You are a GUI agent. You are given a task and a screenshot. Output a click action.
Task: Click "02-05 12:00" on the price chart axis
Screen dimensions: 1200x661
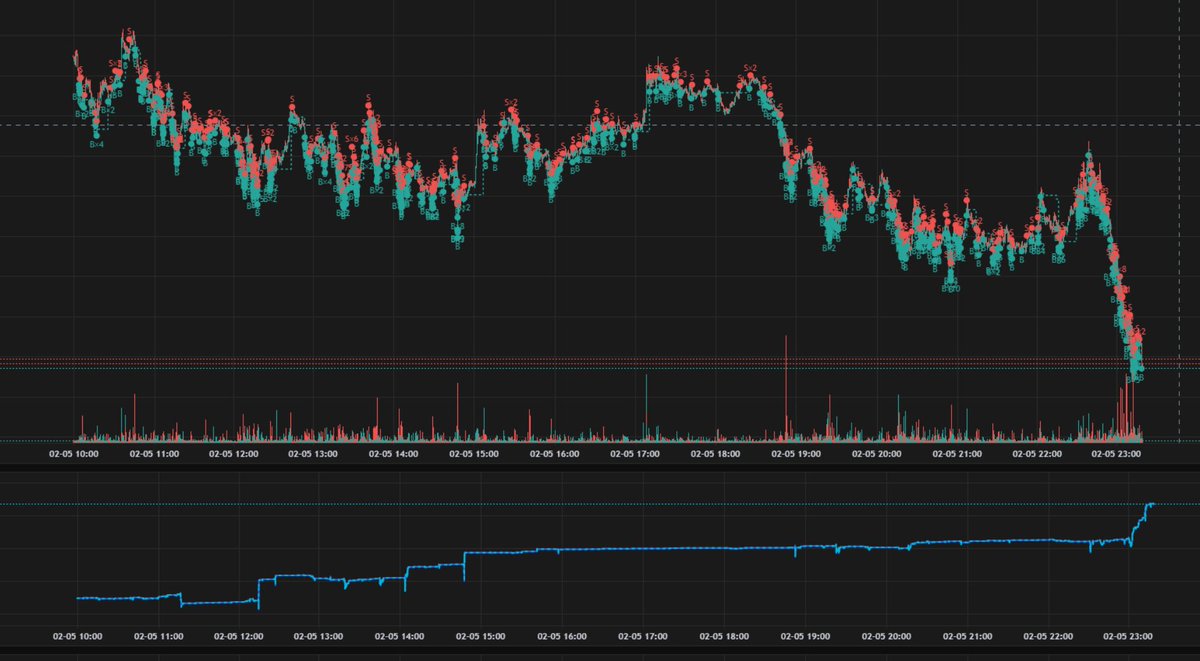(234, 453)
